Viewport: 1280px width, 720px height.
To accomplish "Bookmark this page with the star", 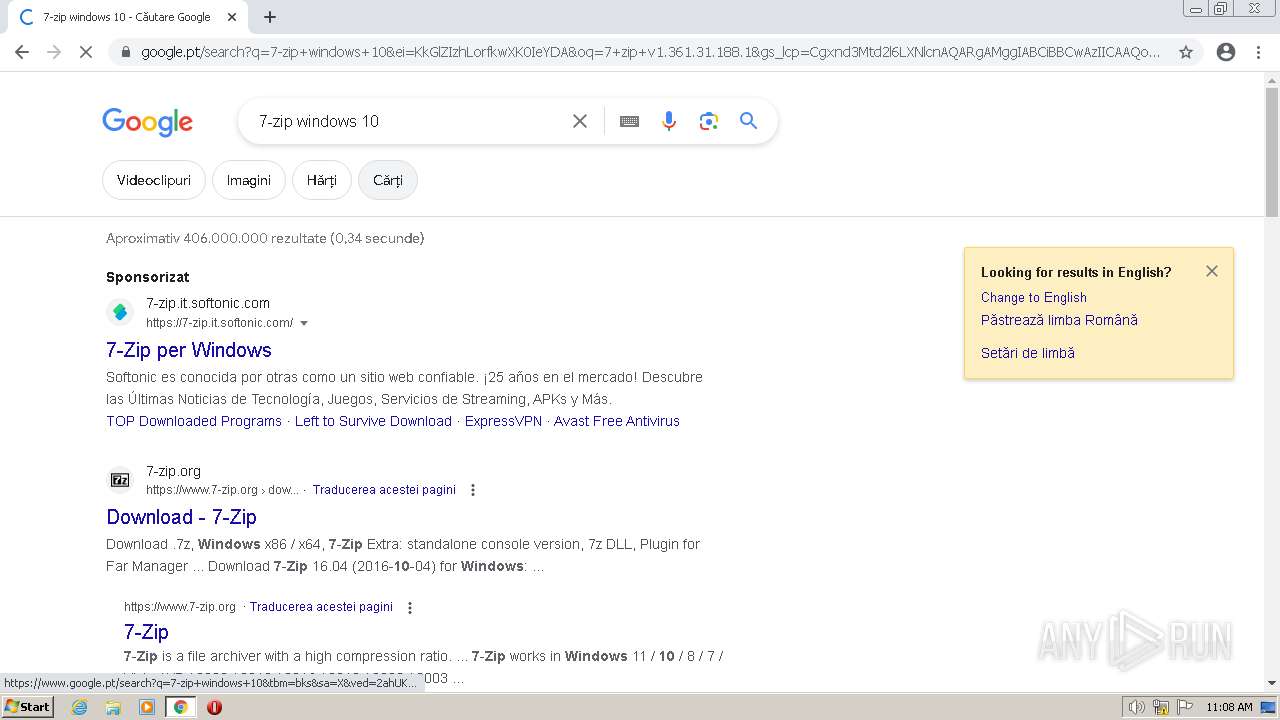I will [x=1186, y=52].
